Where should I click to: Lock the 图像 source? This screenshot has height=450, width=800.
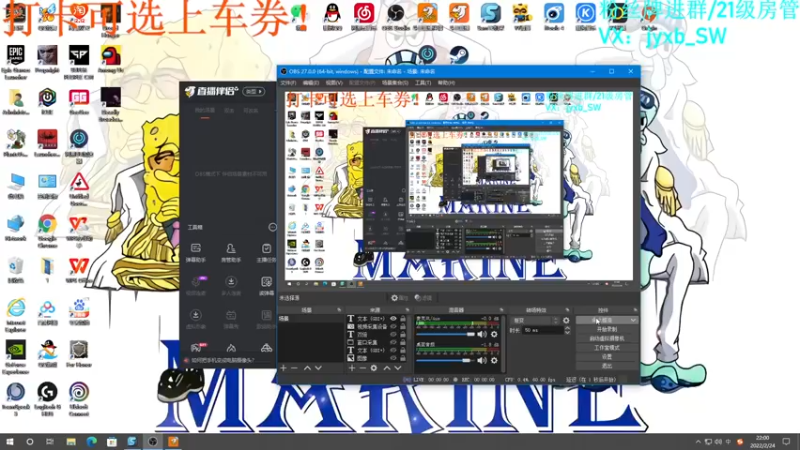(x=403, y=358)
